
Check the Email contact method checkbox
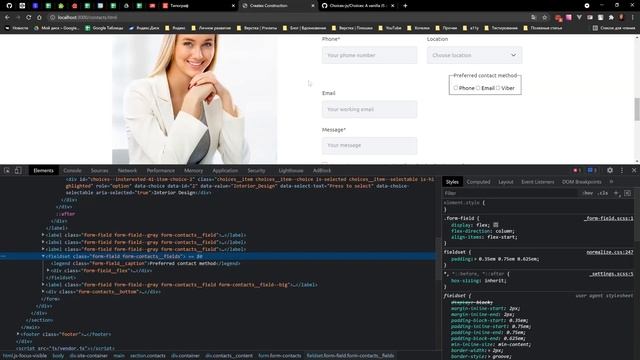pos(478,88)
